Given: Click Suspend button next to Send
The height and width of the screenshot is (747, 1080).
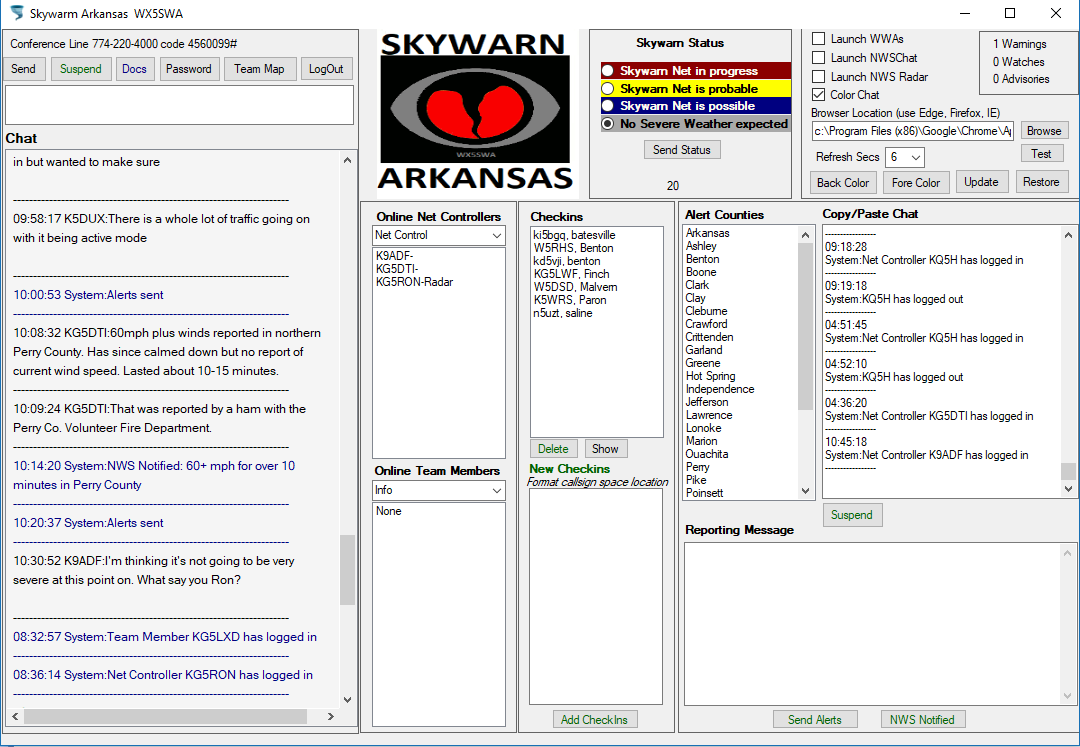Looking at the screenshot, I should (x=81, y=69).
